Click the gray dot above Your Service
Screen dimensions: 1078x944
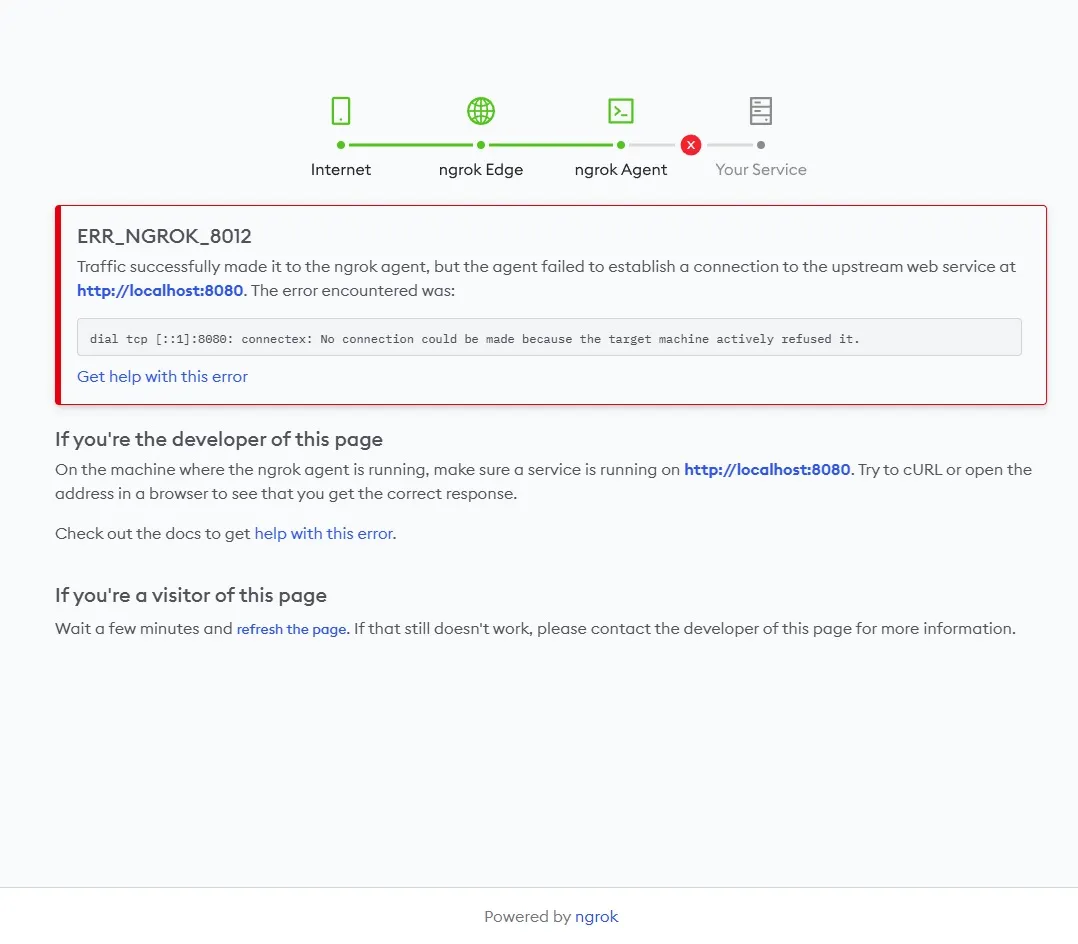pyautogui.click(x=761, y=145)
